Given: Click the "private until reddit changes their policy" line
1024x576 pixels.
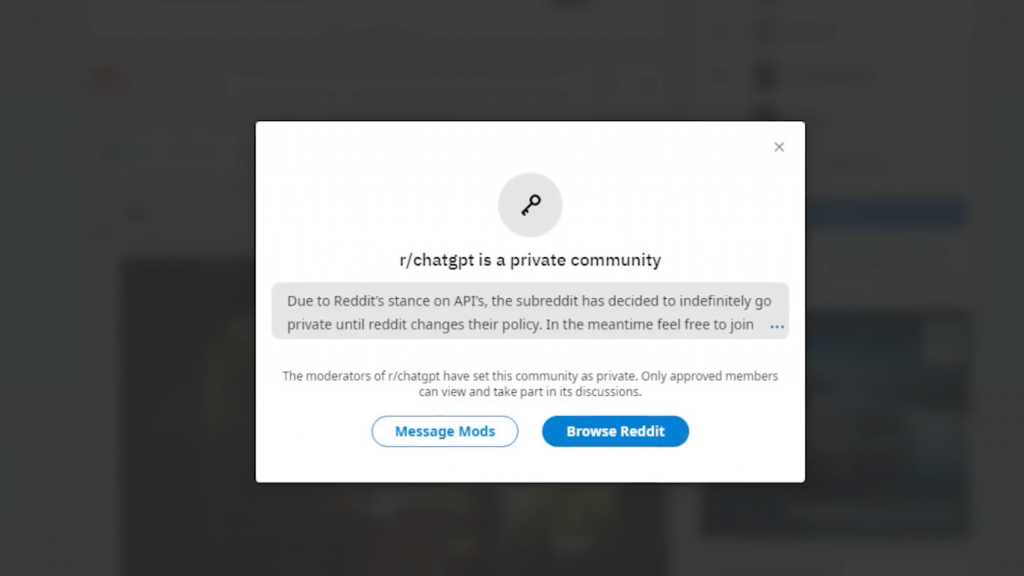Looking at the screenshot, I should (520, 325).
